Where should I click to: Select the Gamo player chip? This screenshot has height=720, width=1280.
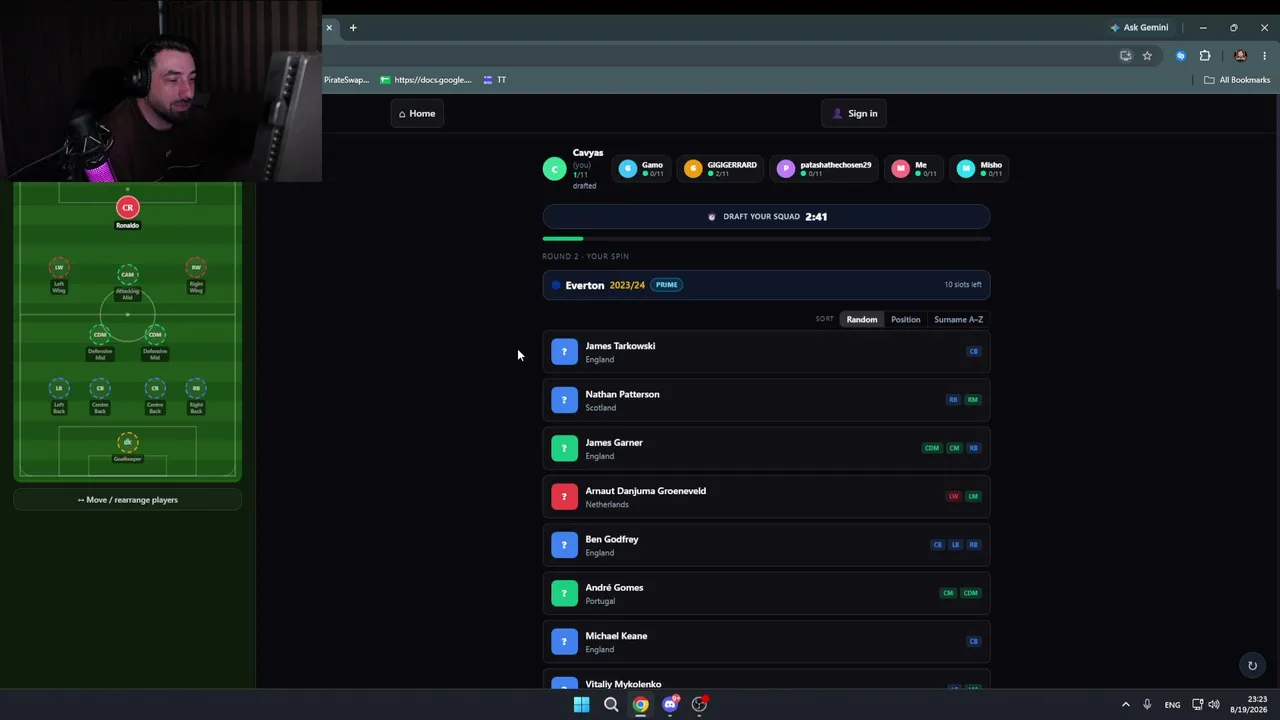pyautogui.click(x=642, y=169)
